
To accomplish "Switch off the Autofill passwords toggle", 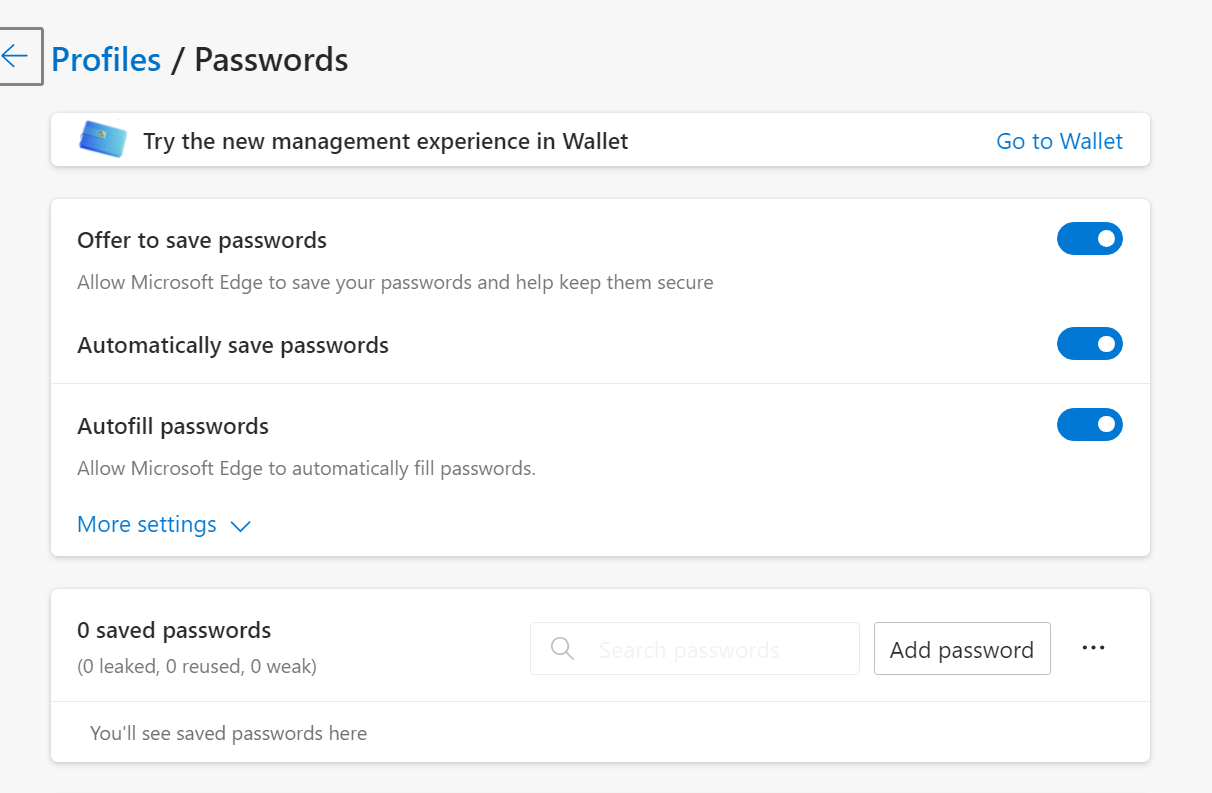I will click(1089, 425).
